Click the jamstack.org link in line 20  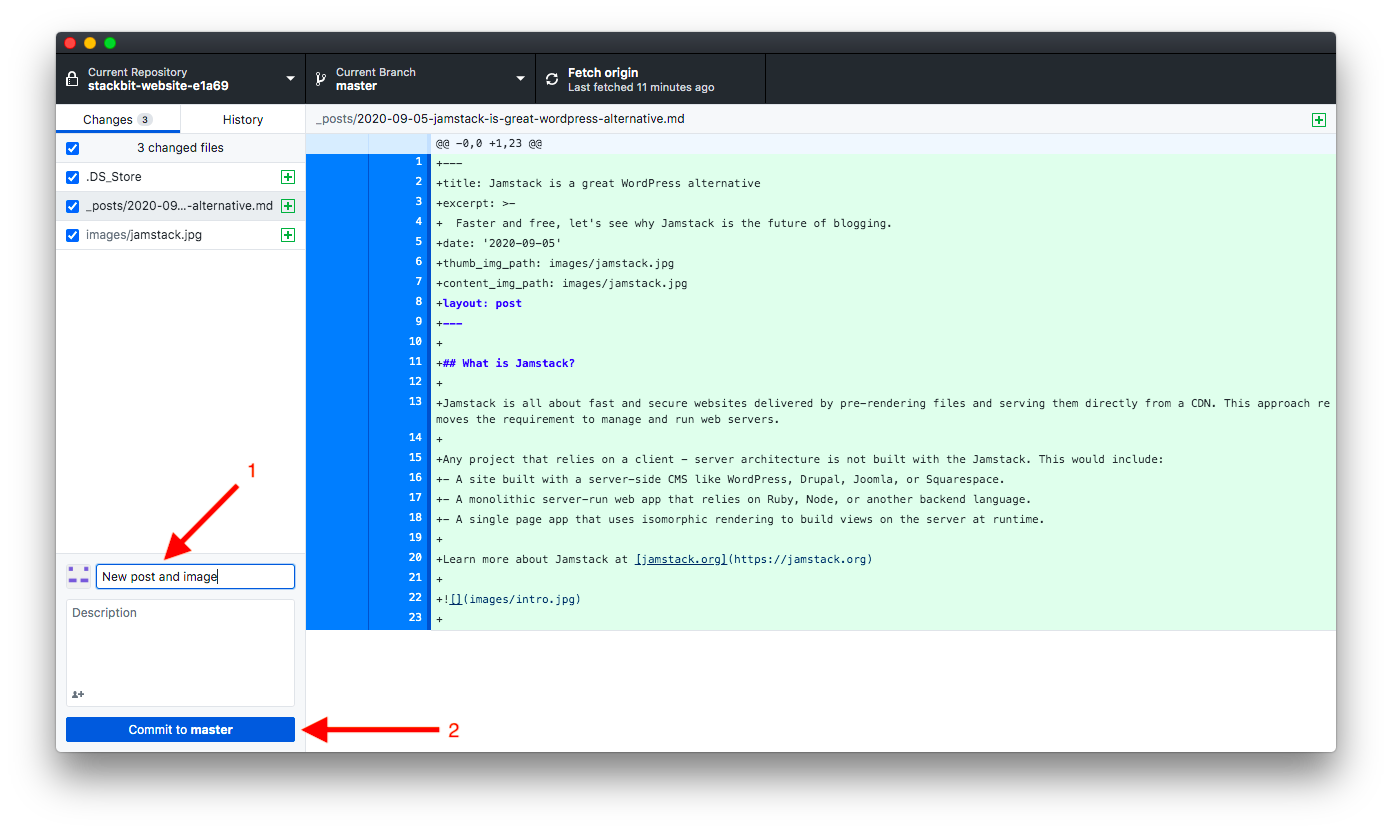681,559
